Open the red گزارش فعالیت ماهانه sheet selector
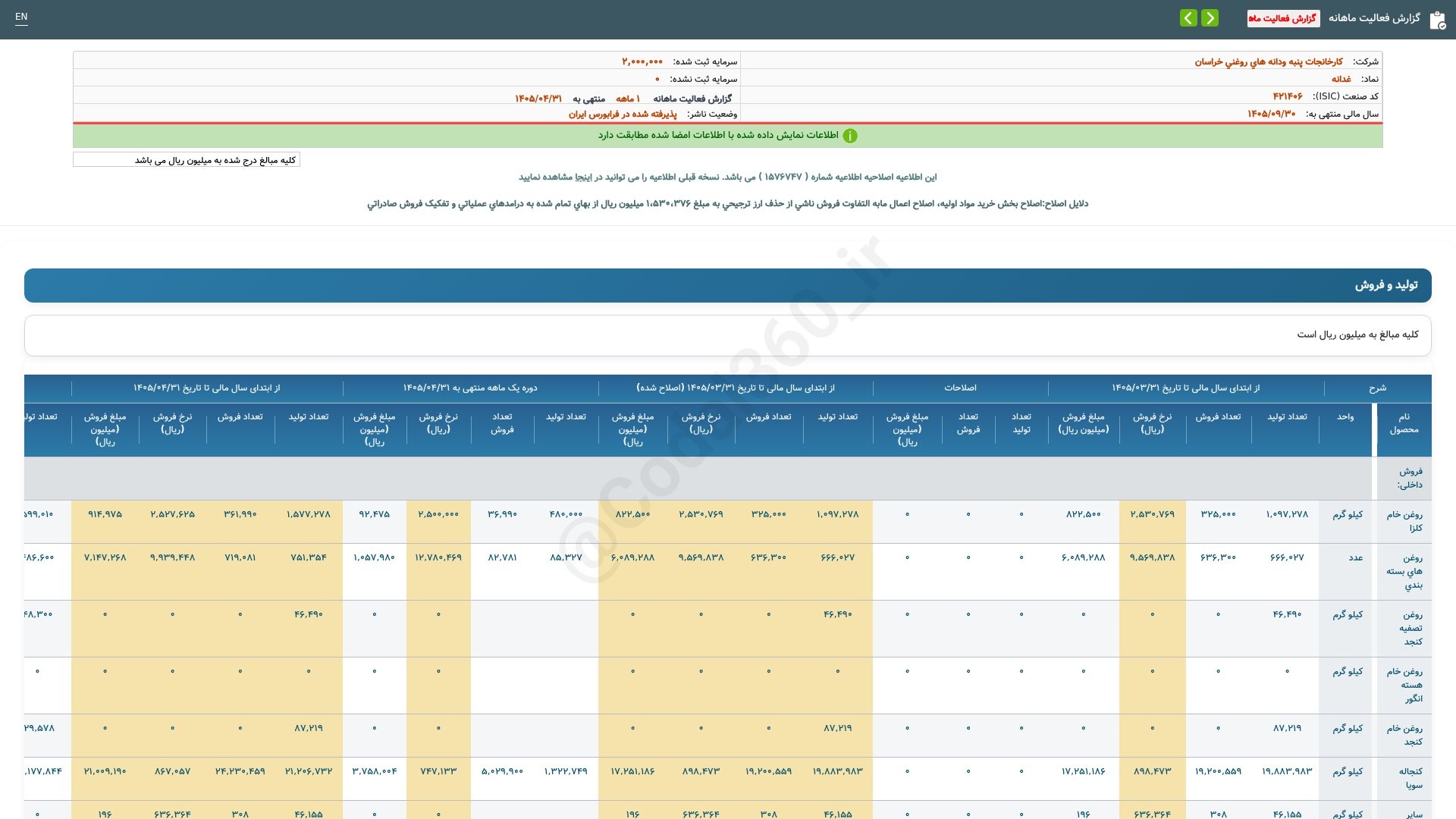This screenshot has height=819, width=1456. coord(1283,18)
